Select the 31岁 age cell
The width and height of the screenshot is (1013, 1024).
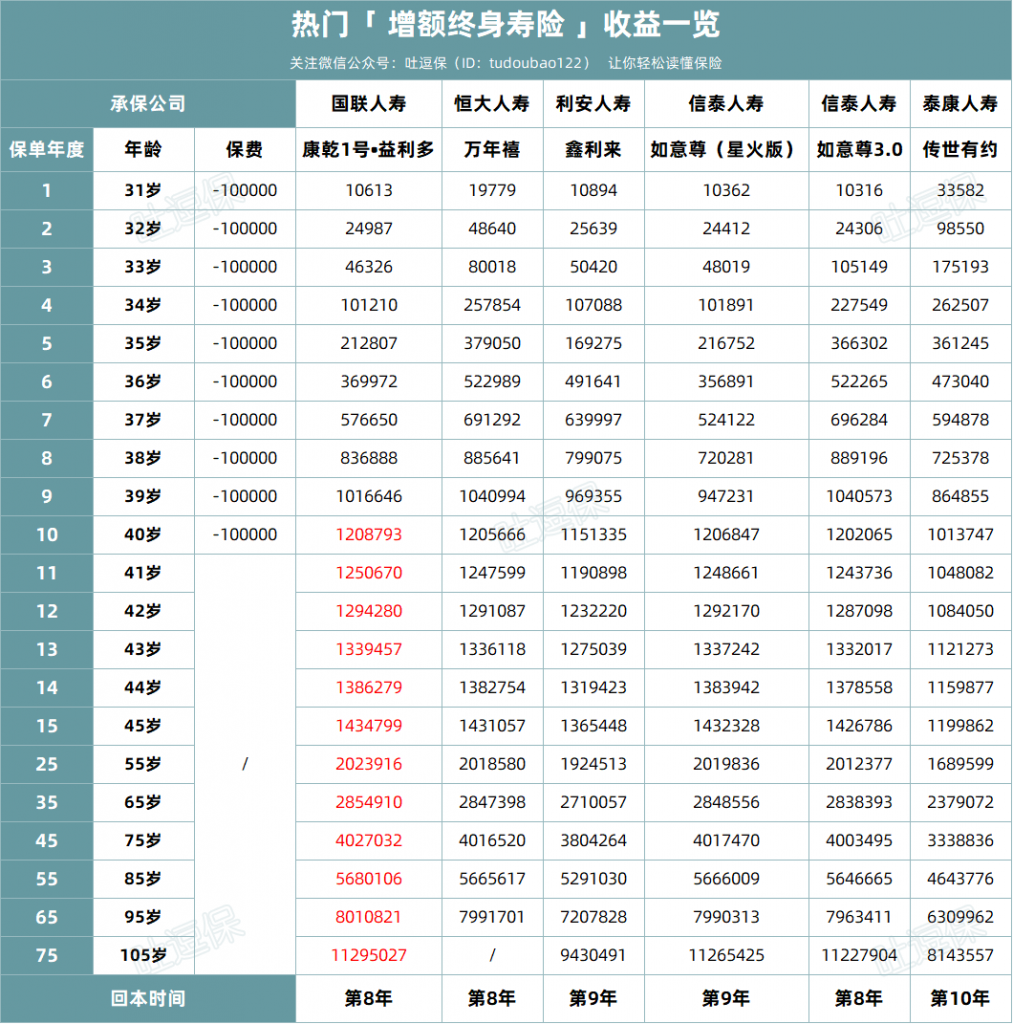[x=143, y=190]
